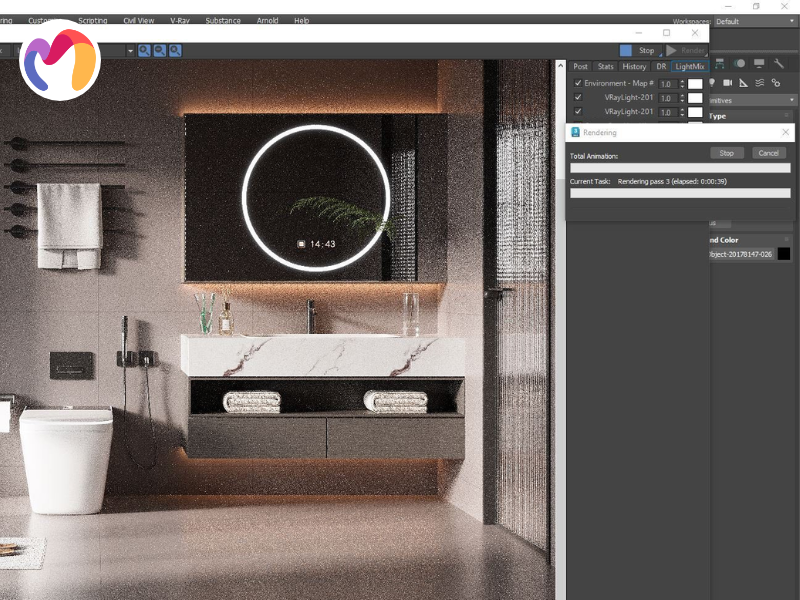
Task: Click the zoom in magnifier icon
Action: [144, 50]
